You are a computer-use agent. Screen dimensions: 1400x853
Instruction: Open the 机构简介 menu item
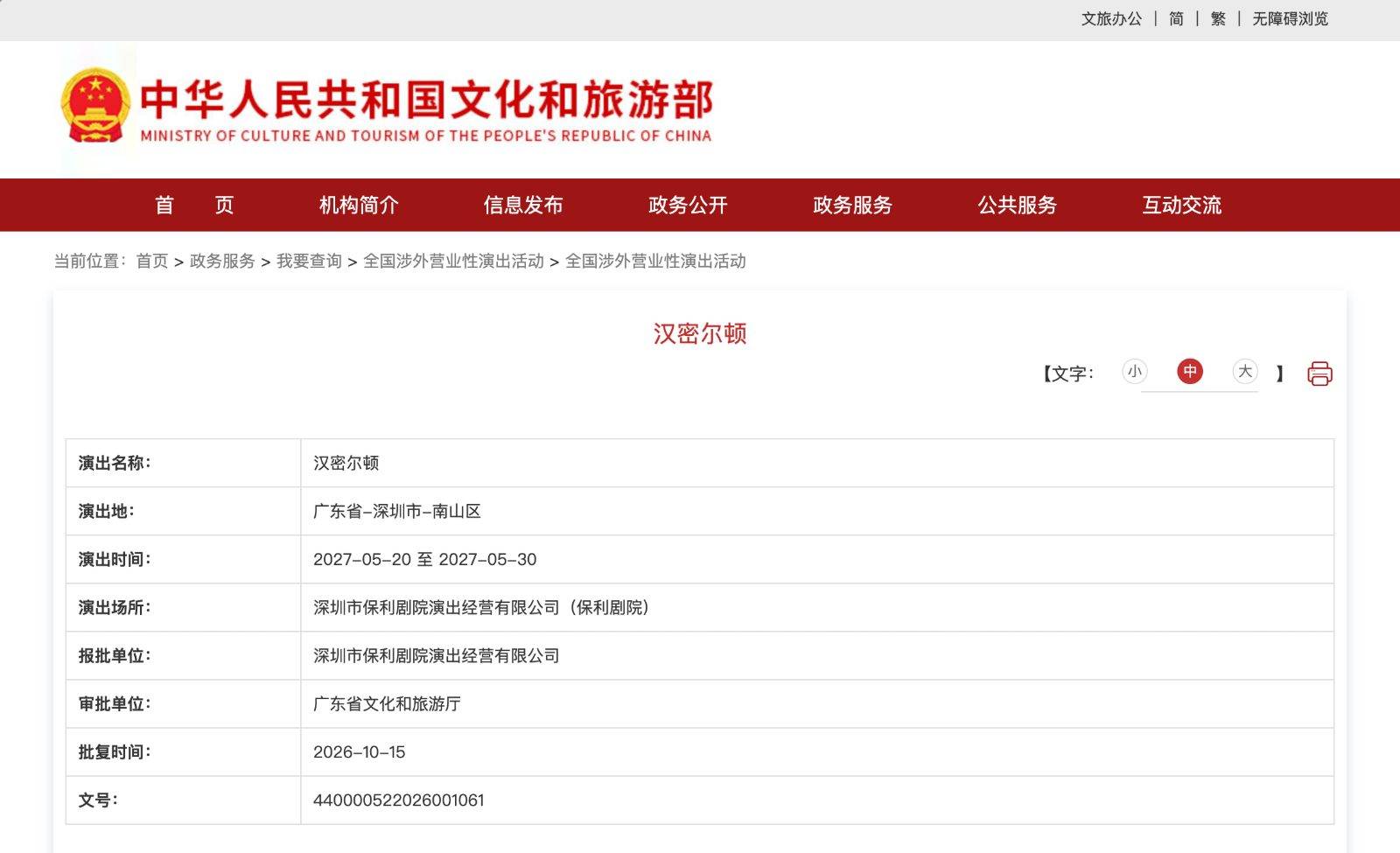[x=359, y=205]
